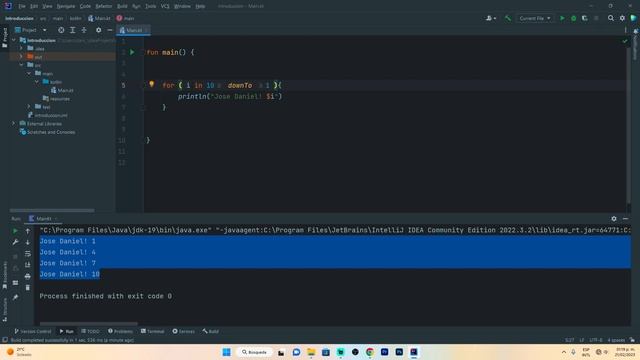Open the Build tool window button at the bottom
Image resolution: width=640 pixels, height=360 pixels.
click(x=211, y=331)
